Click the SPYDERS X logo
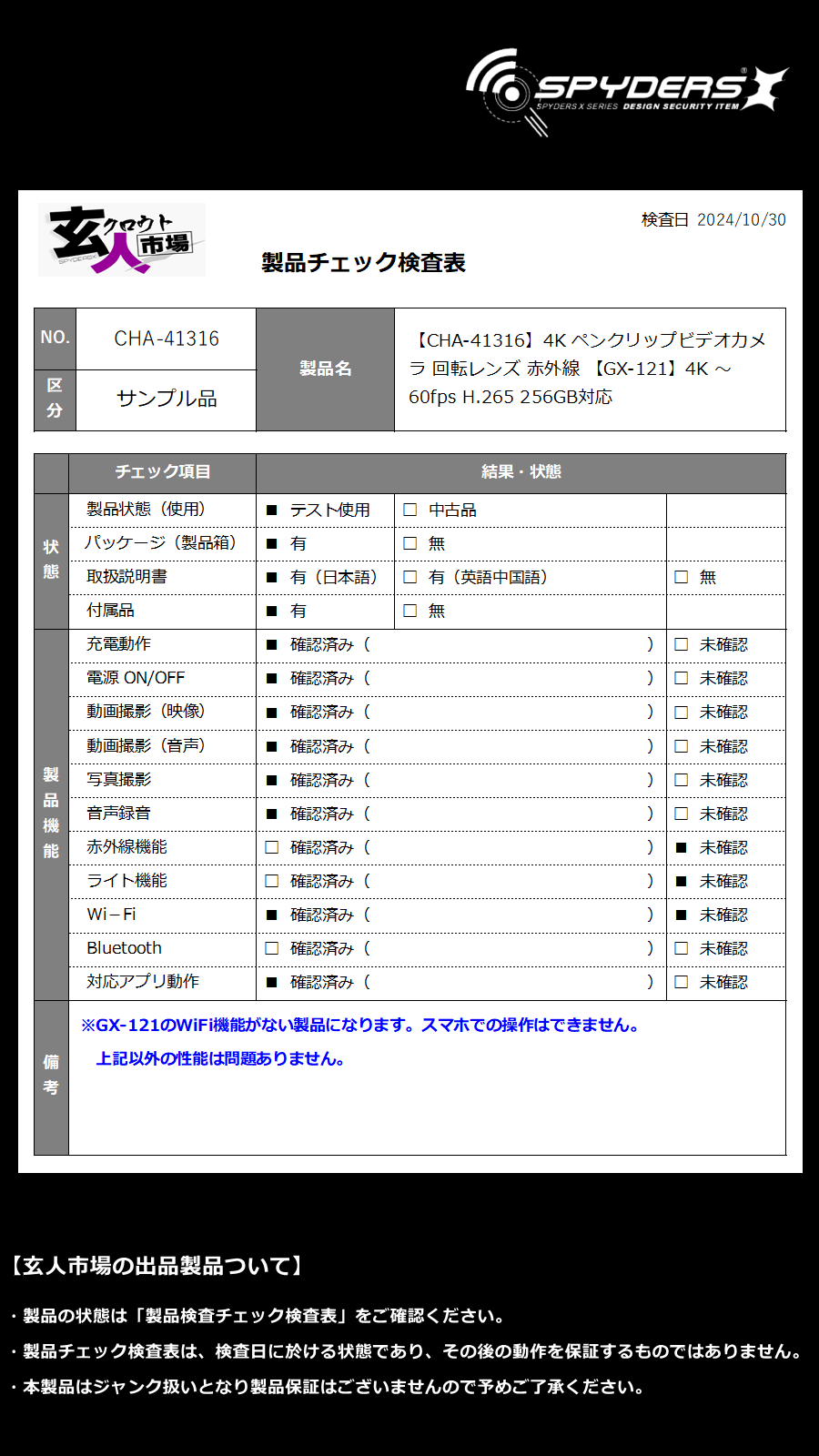This screenshot has height=1456, width=819. (626, 92)
